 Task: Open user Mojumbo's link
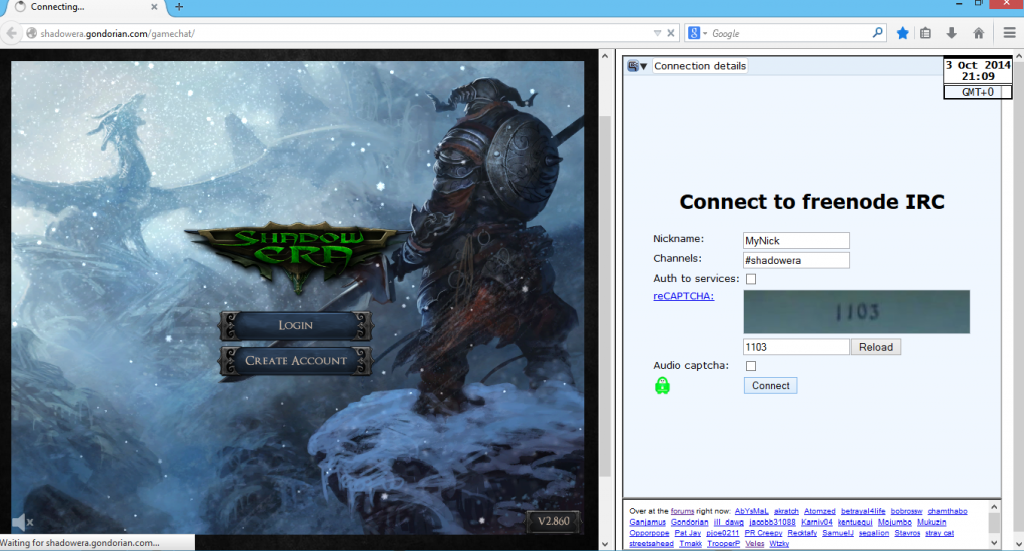[x=895, y=522]
